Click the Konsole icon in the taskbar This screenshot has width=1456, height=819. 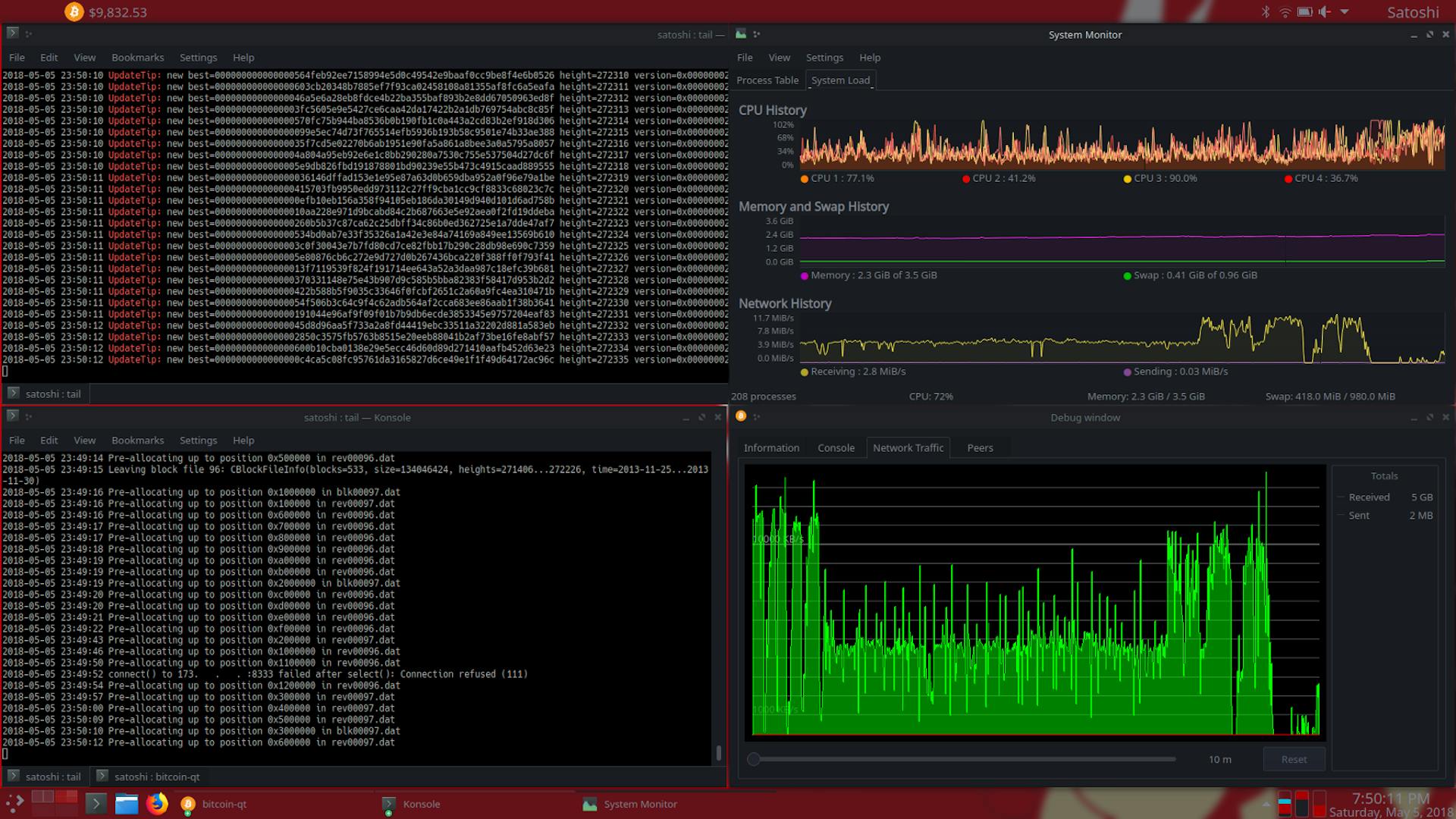pyautogui.click(x=389, y=804)
